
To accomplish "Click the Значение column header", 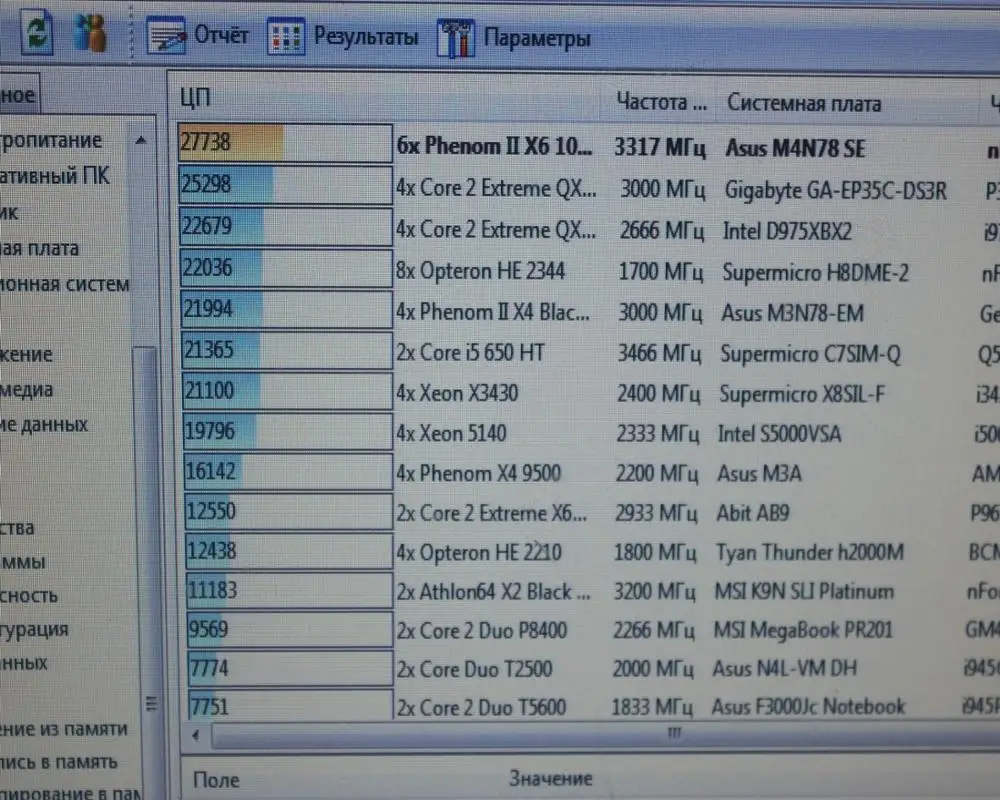I will 550,778.
